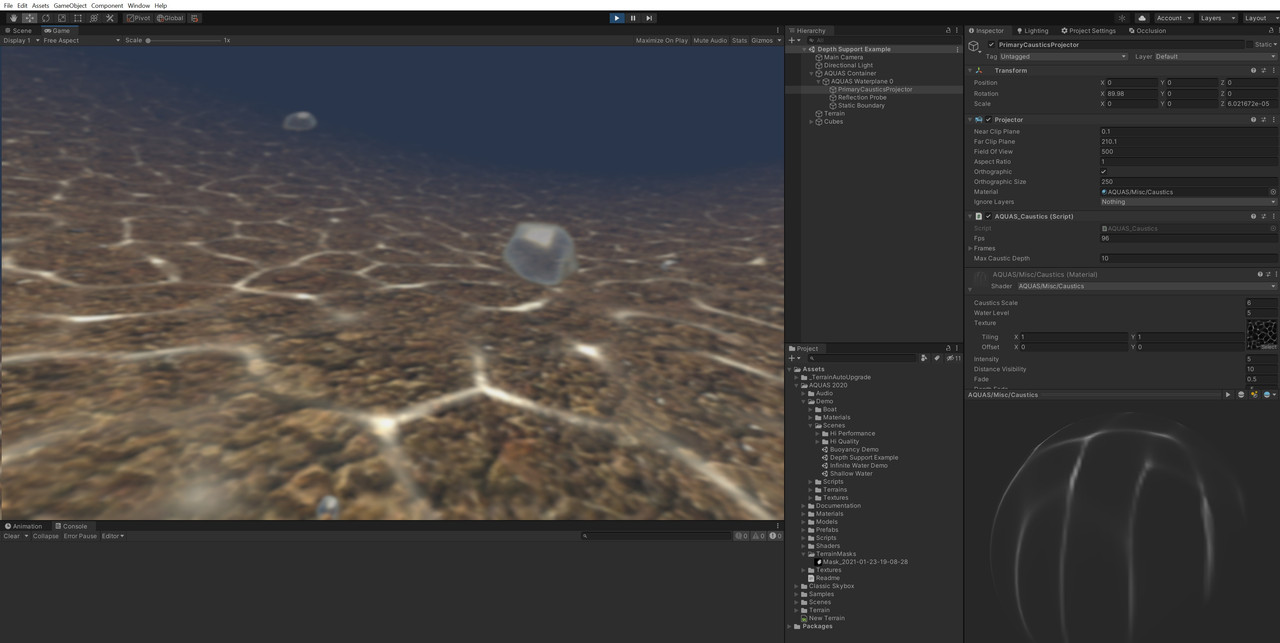This screenshot has height=643, width=1280.
Task: Select PrimaryCausticsProjector in the Hierarchy
Action: point(875,90)
